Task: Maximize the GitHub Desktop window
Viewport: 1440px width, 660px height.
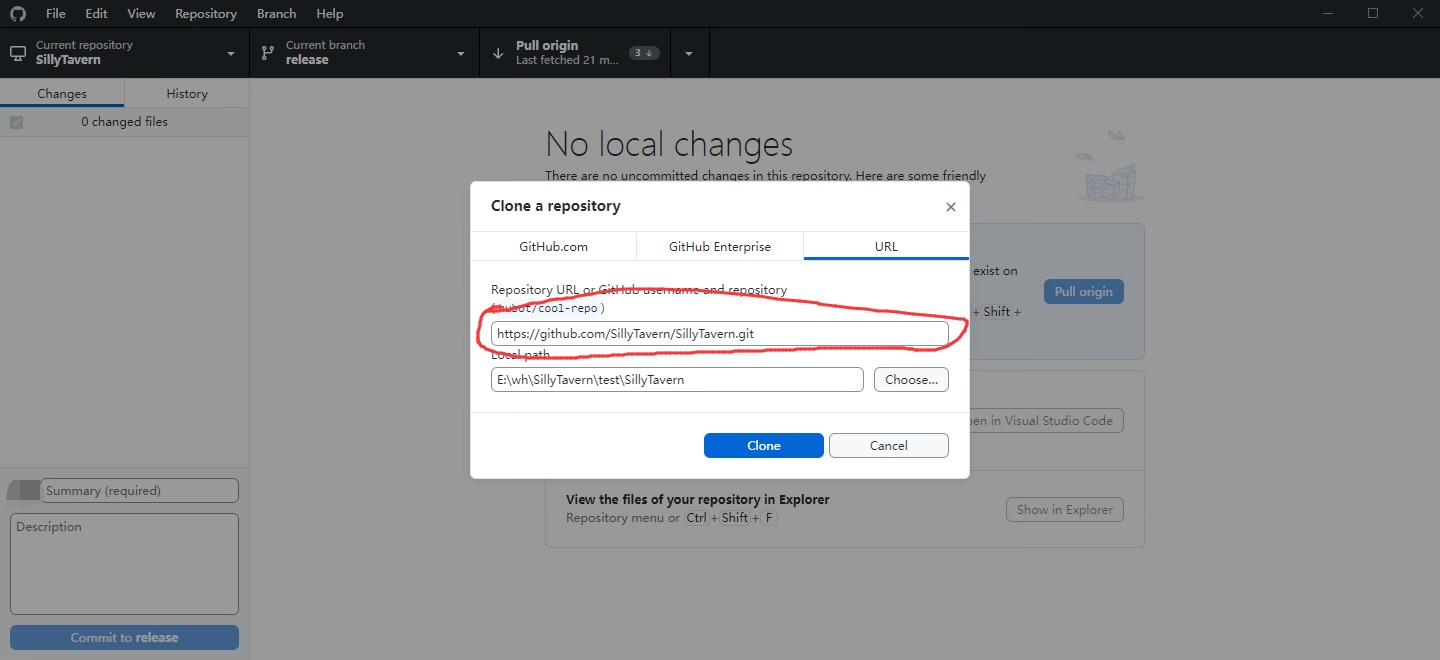Action: (x=1373, y=14)
